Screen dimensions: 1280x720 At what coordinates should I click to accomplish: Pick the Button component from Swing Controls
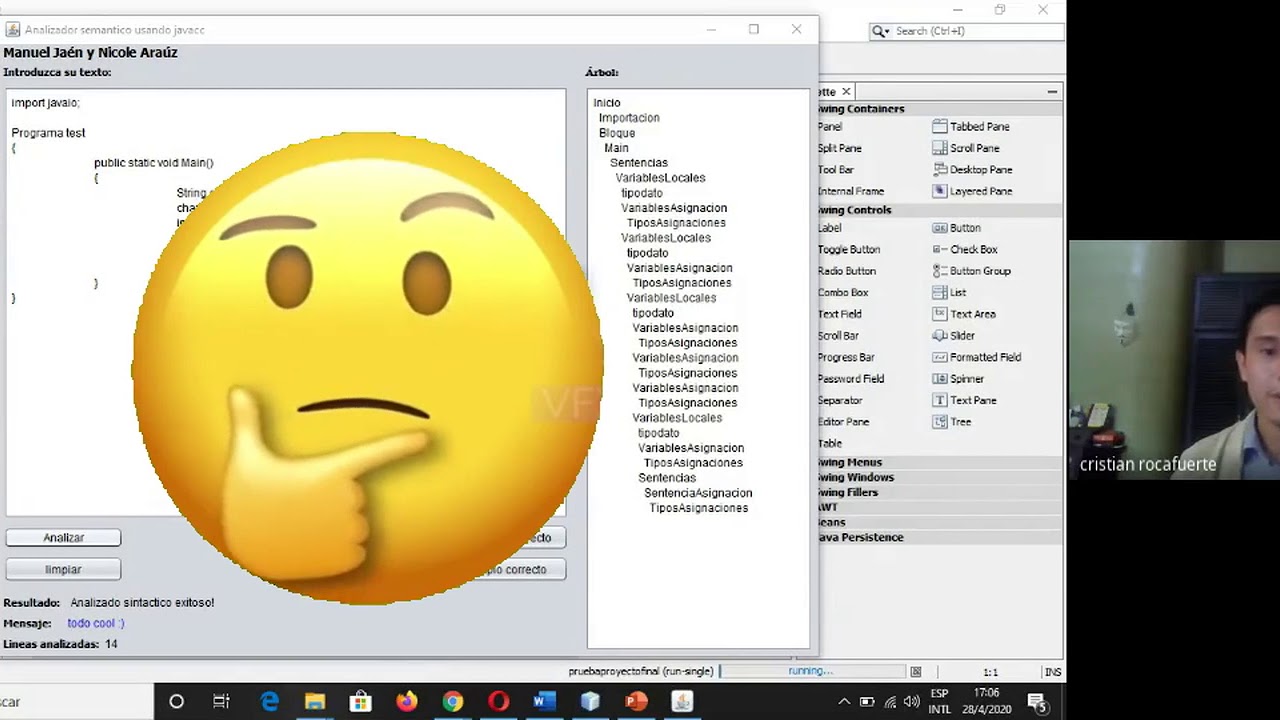pyautogui.click(x=956, y=228)
